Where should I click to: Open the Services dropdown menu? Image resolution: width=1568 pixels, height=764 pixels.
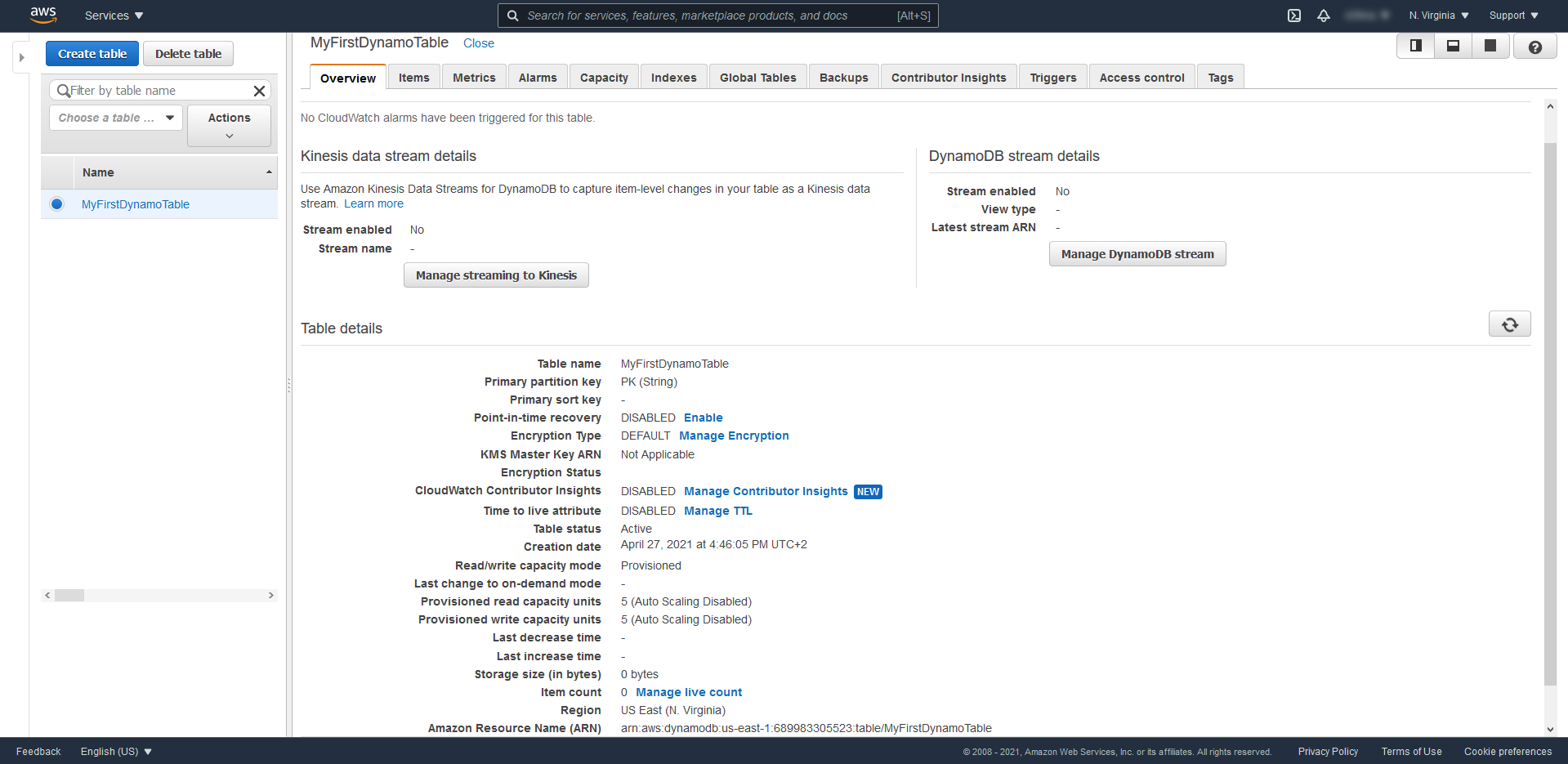pos(114,16)
